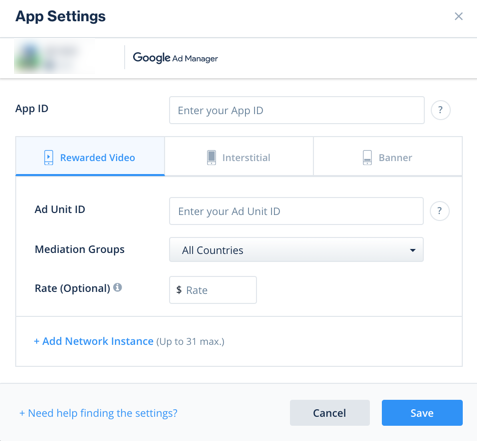The height and width of the screenshot is (441, 477).
Task: Click the Interstitial phone icon
Action: [x=211, y=157]
